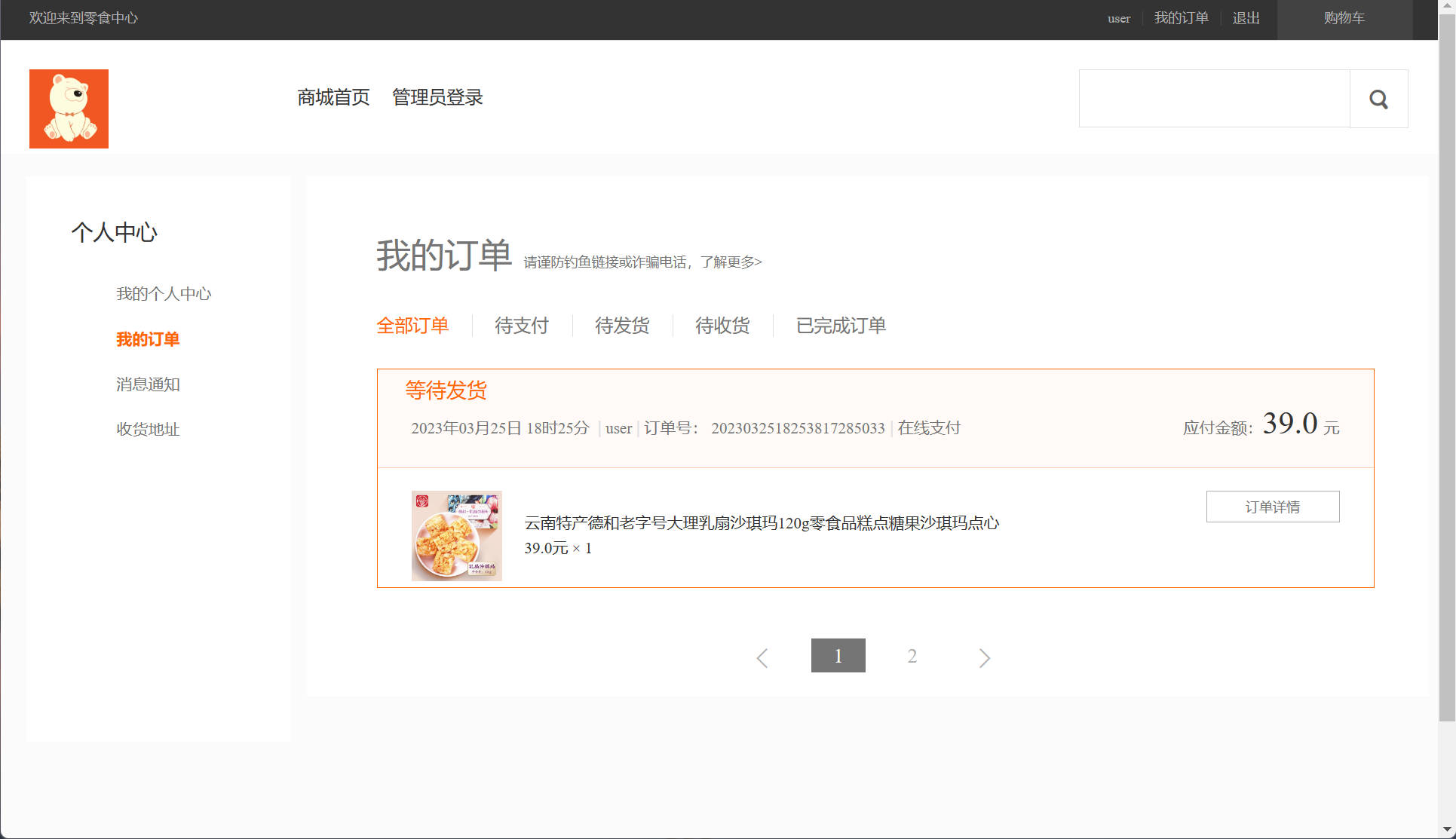Switch to 已完成订单 completed orders tab
1456x839 pixels.
[841, 325]
